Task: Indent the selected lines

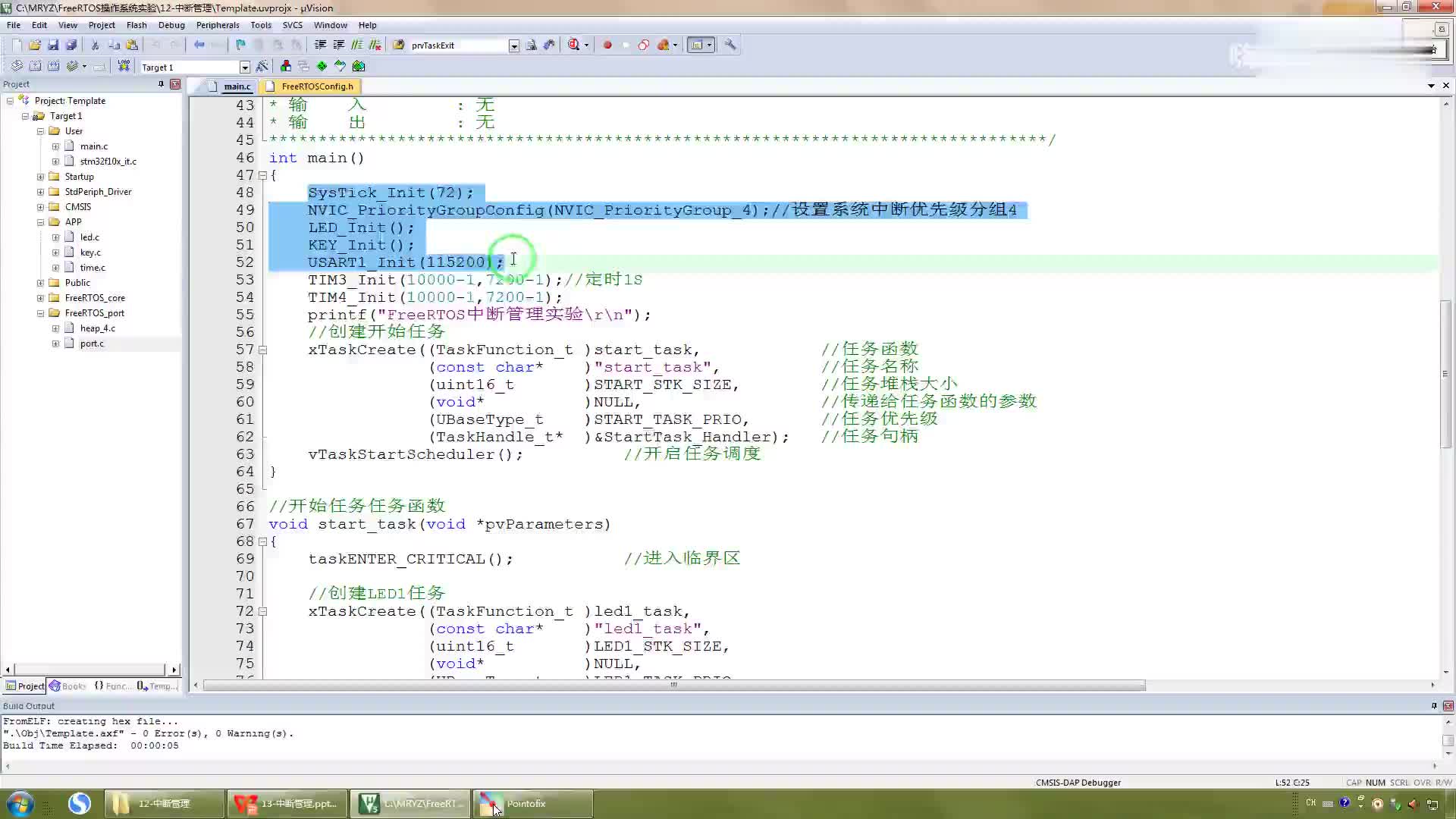Action: click(x=321, y=45)
